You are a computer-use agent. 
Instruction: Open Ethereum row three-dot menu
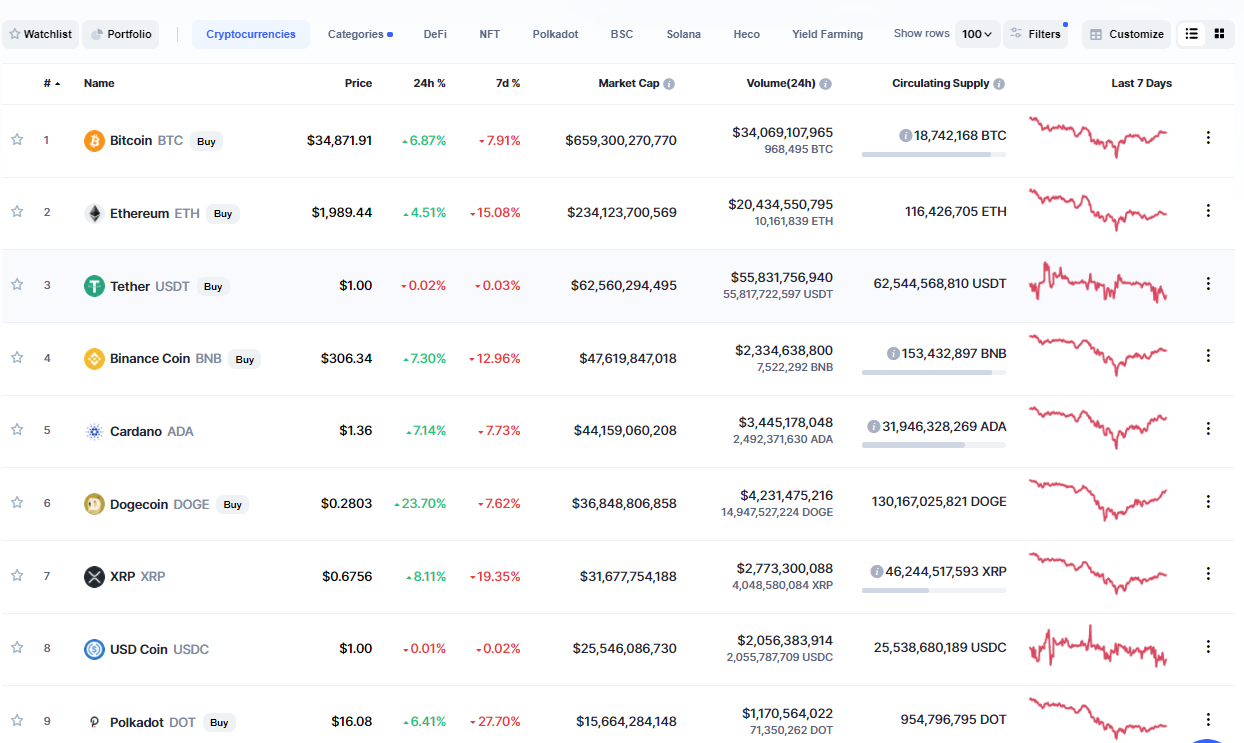[x=1208, y=211]
